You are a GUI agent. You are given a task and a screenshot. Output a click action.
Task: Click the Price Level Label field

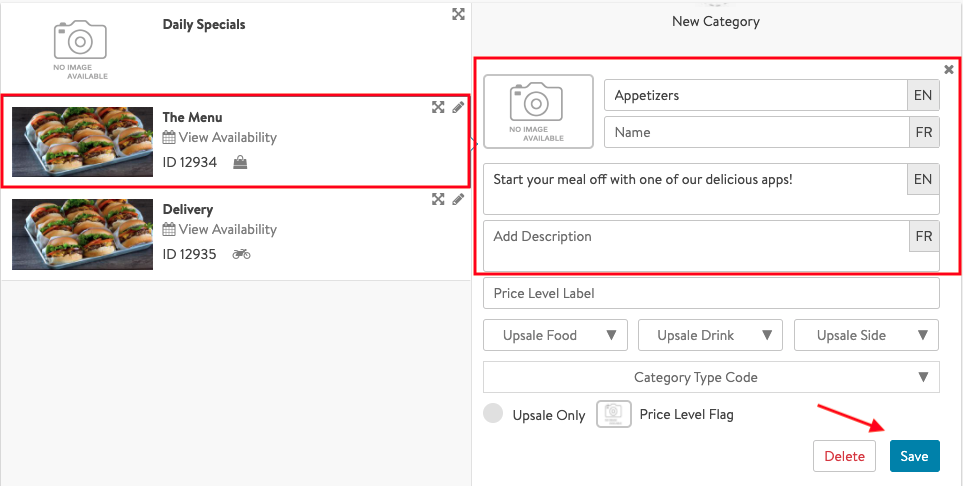(711, 293)
